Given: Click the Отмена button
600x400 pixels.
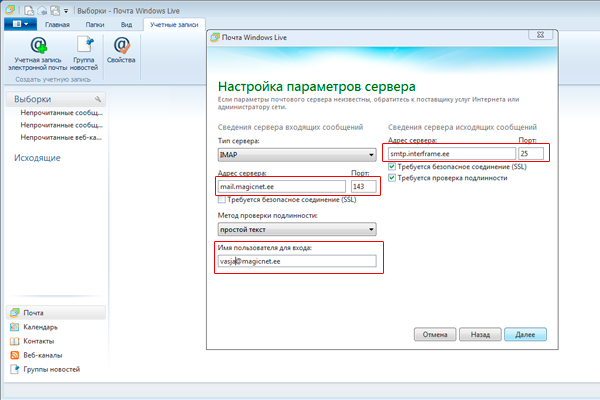Looking at the screenshot, I should 435,334.
